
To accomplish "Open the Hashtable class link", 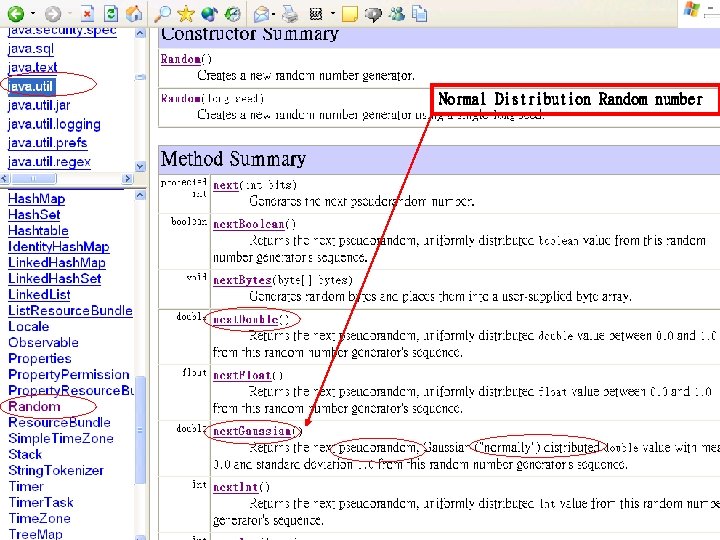I will (x=38, y=231).
